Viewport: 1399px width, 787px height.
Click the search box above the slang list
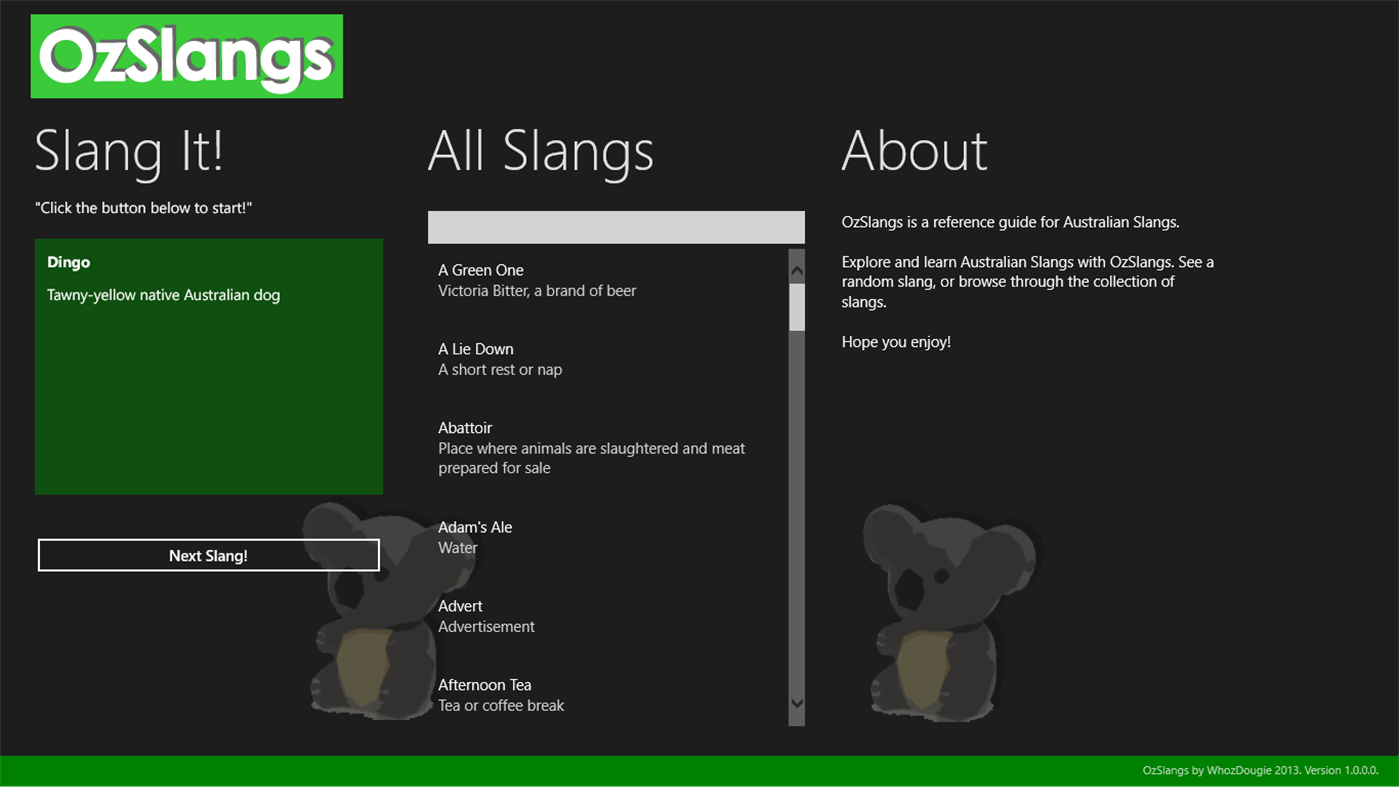616,226
